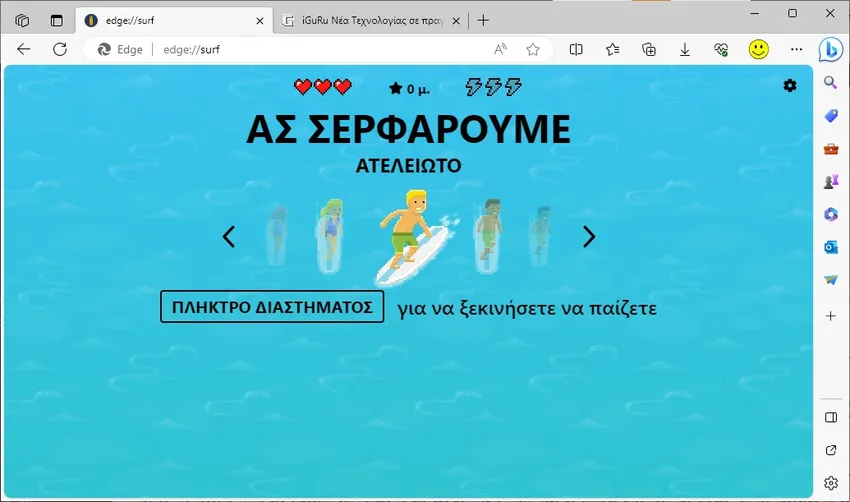Click the lightning bolt boosts indicator

pos(493,87)
